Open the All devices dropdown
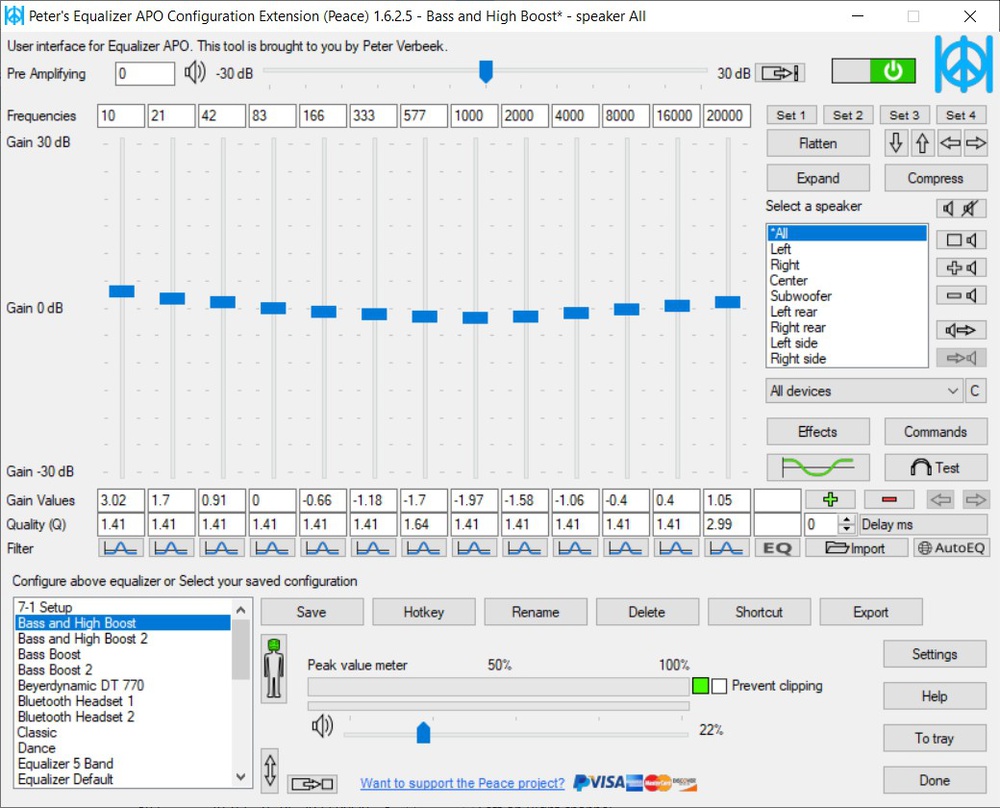1000x808 pixels. [x=863, y=391]
